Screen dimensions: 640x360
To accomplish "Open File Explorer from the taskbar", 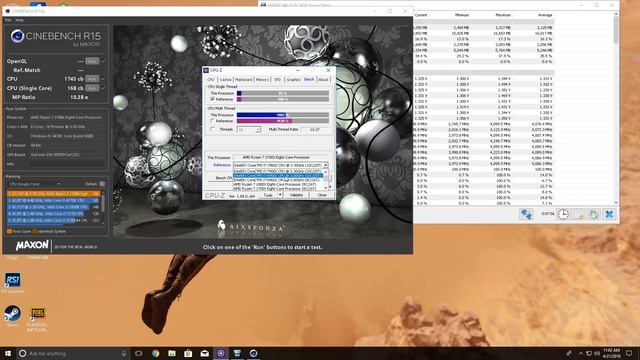I will (172, 353).
